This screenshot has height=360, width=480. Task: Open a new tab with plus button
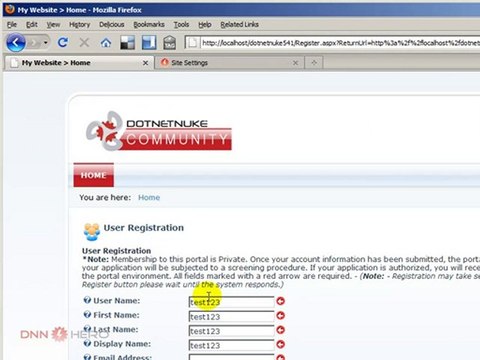314,63
